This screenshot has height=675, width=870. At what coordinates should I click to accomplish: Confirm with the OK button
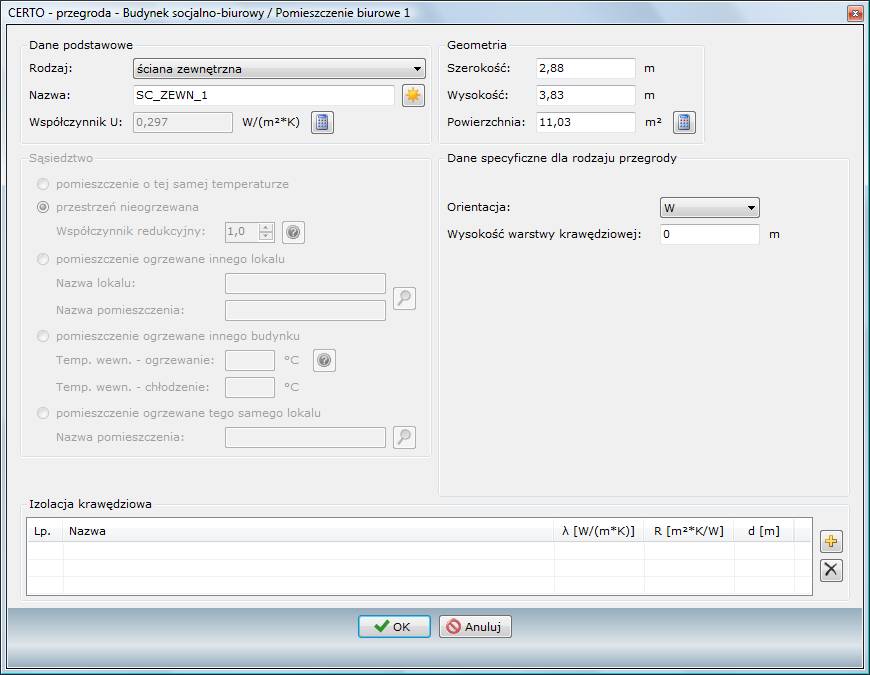394,627
